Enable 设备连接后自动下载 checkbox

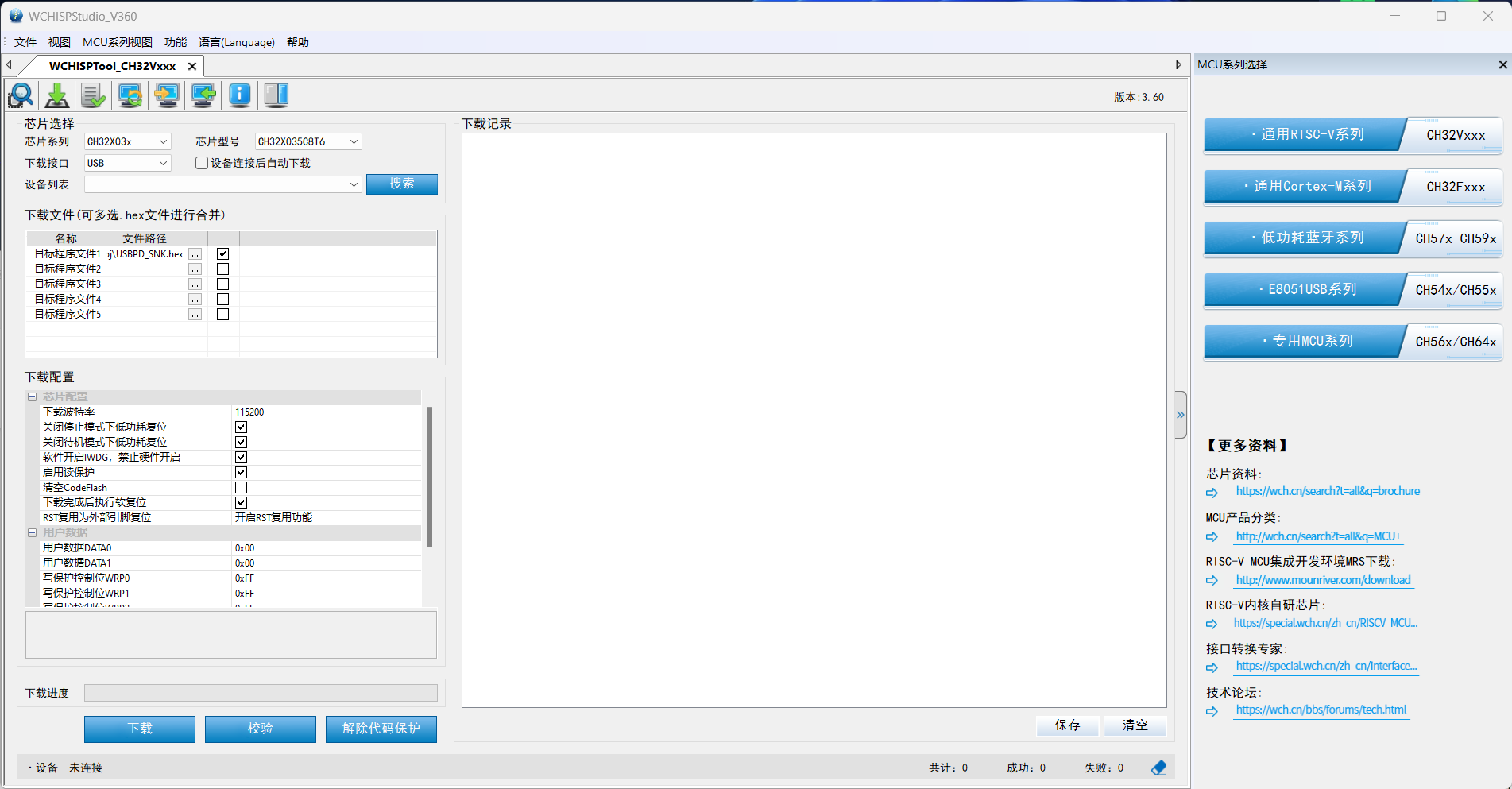(201, 163)
